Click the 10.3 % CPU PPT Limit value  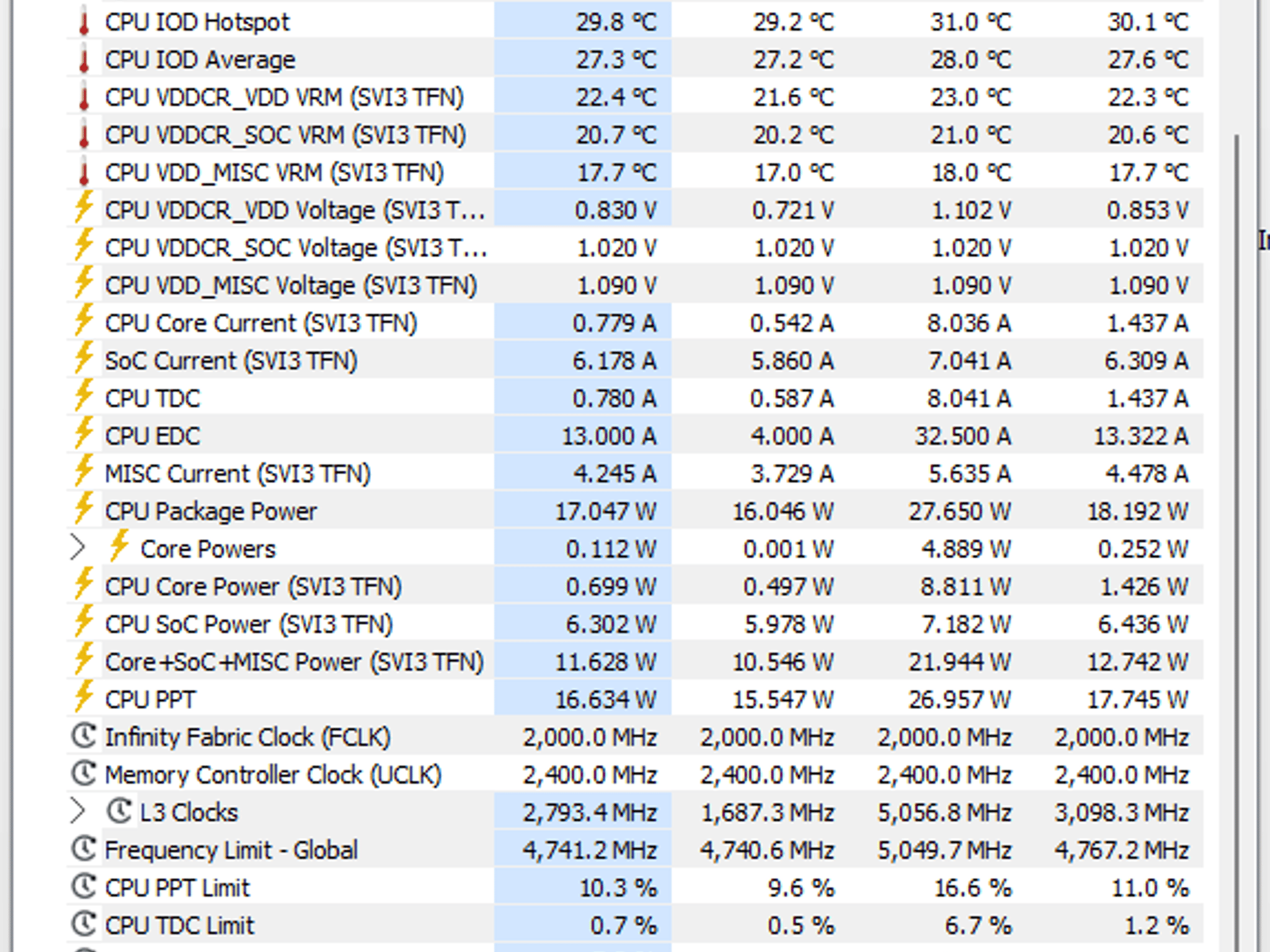(x=618, y=888)
